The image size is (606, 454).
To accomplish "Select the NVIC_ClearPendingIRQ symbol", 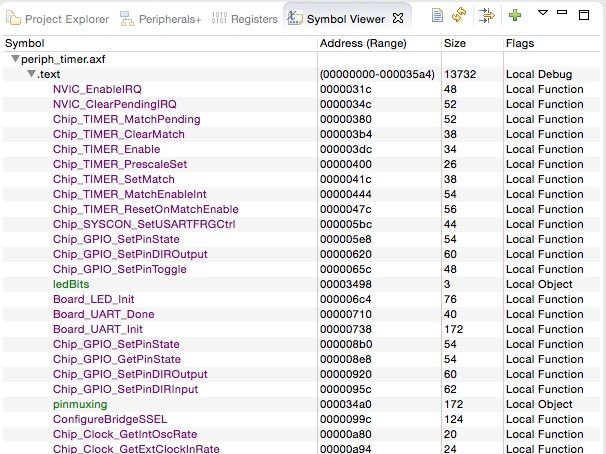I will 115,104.
